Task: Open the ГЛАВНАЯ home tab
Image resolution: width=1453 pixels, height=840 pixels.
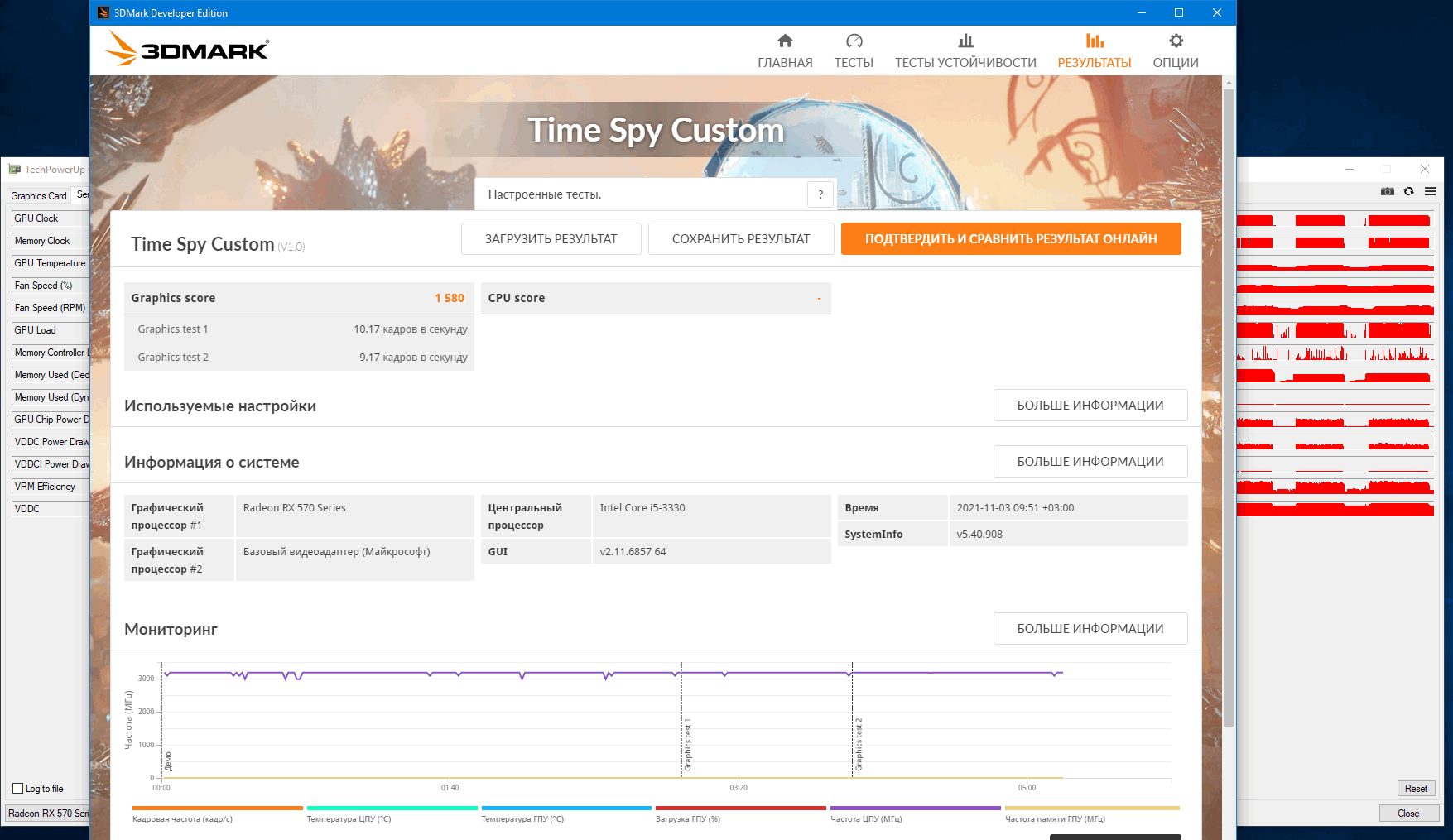Action: tap(785, 51)
